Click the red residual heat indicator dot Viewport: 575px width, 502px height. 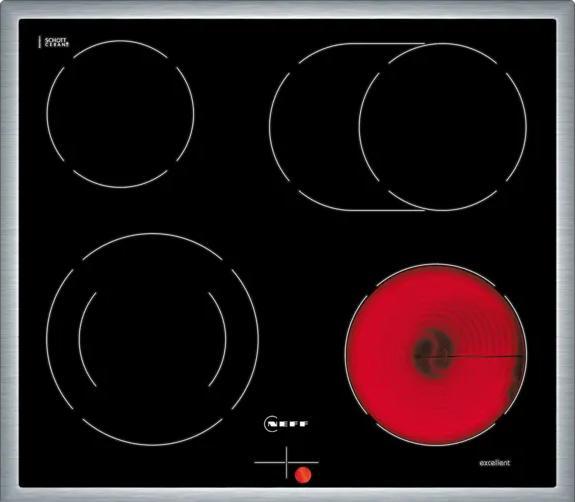pyautogui.click(x=303, y=475)
